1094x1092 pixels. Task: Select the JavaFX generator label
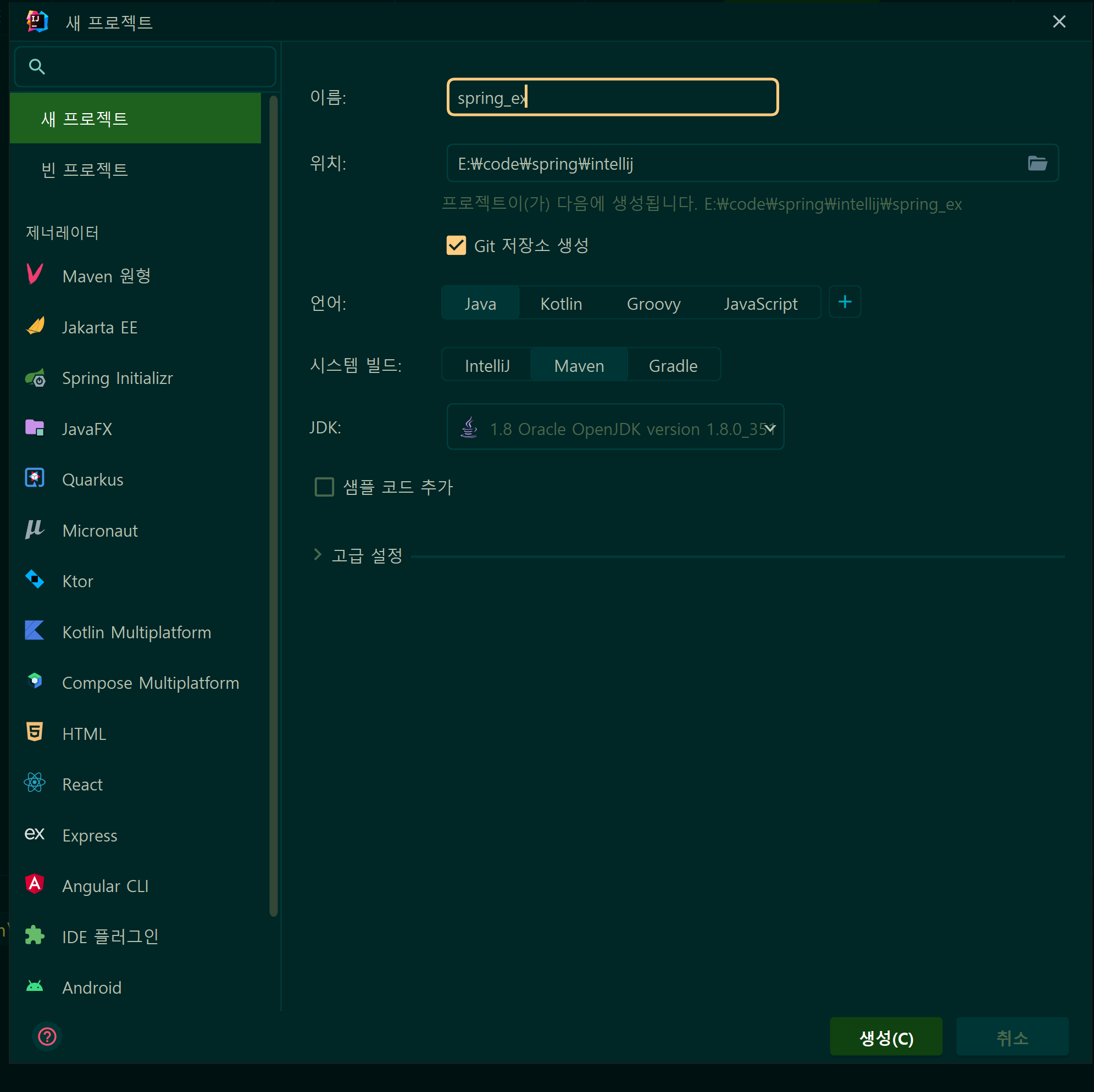87,428
